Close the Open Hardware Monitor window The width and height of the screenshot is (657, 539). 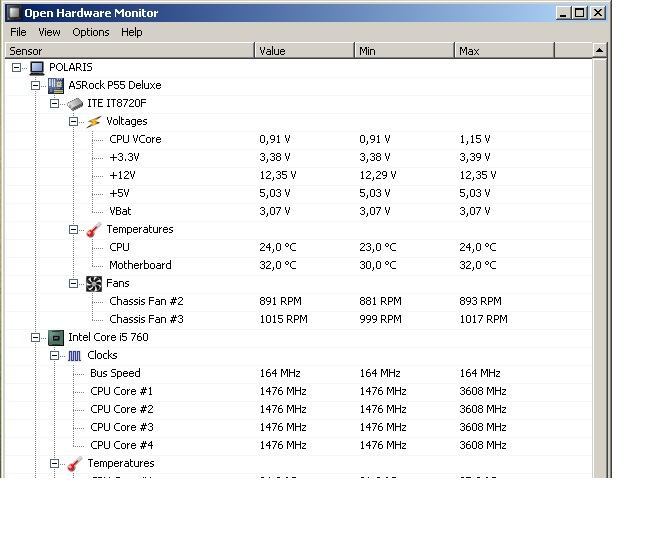(598, 13)
